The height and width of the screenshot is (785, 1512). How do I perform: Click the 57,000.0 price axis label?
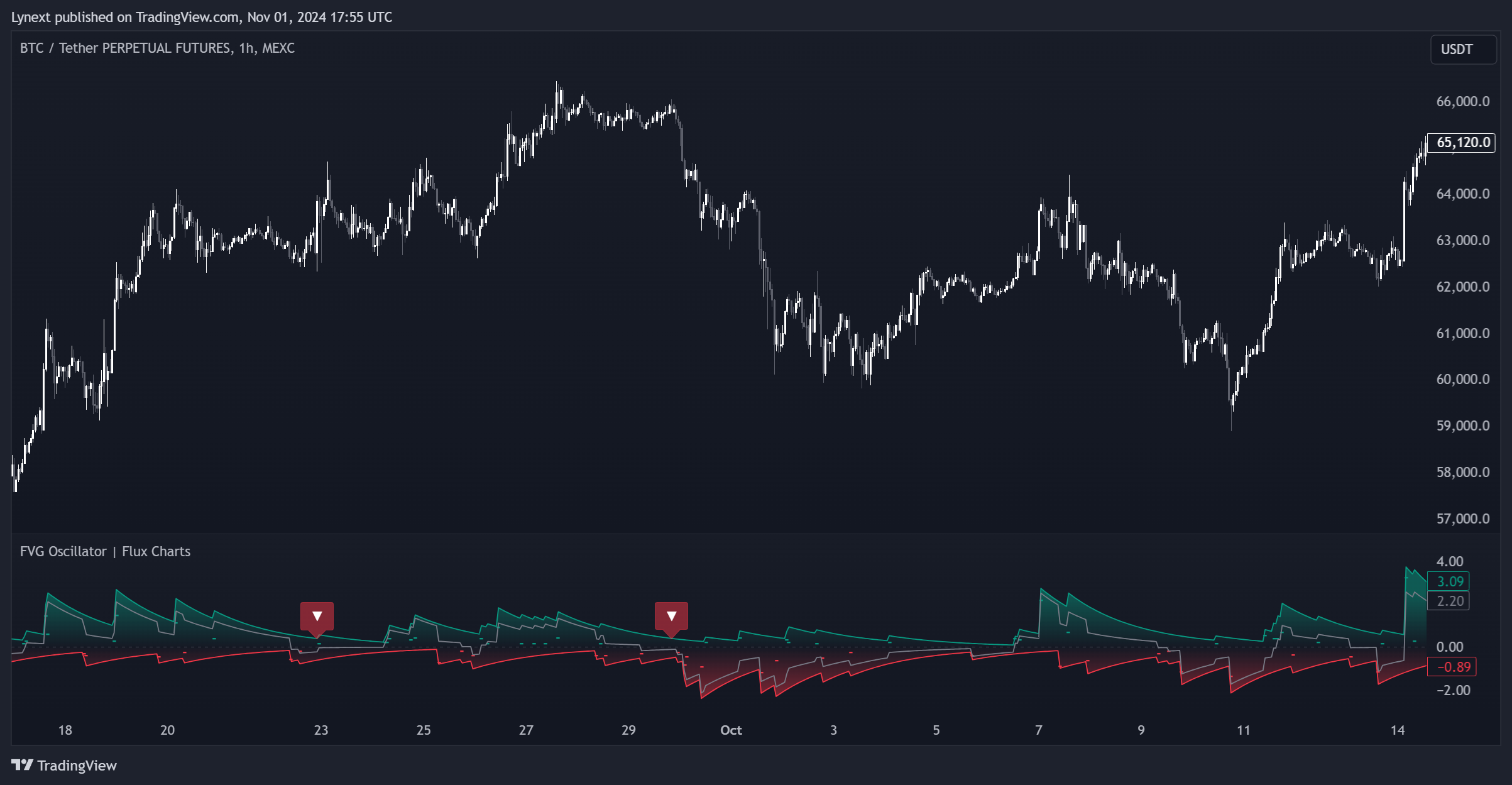(x=1463, y=519)
